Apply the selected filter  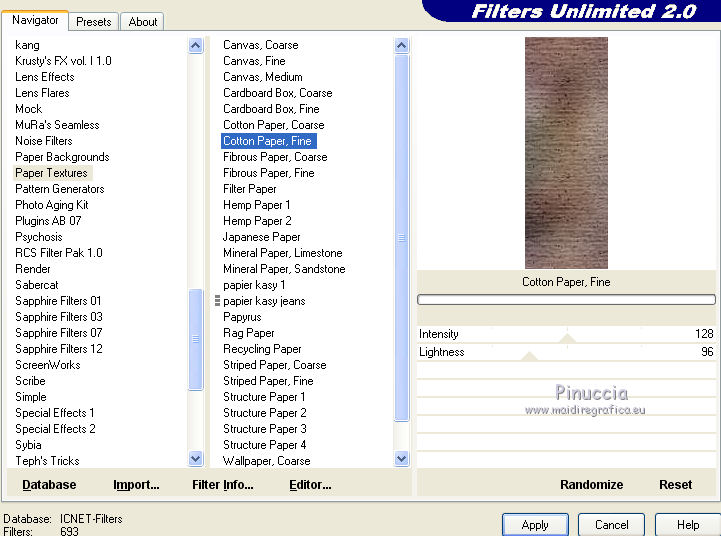point(535,525)
